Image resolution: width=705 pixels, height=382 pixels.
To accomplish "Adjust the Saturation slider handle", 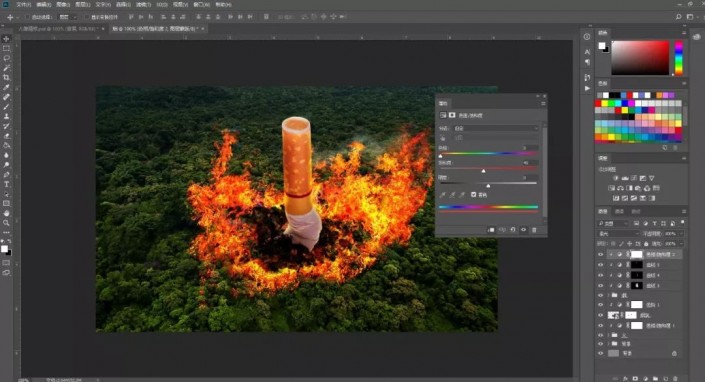I will (x=483, y=171).
